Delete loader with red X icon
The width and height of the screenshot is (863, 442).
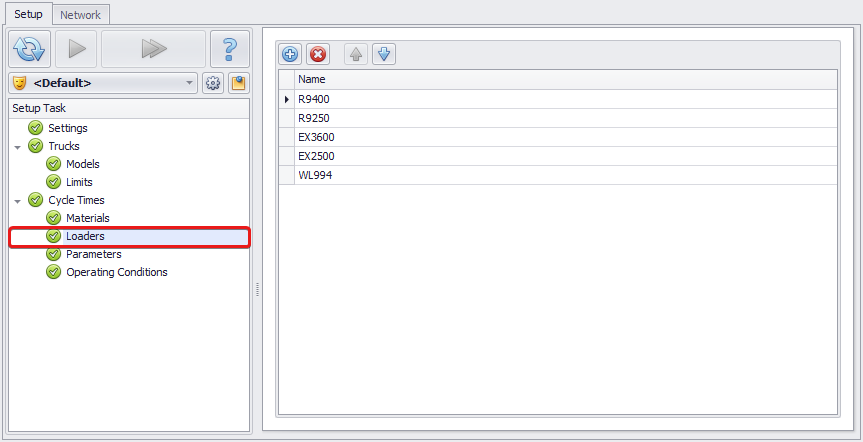318,54
